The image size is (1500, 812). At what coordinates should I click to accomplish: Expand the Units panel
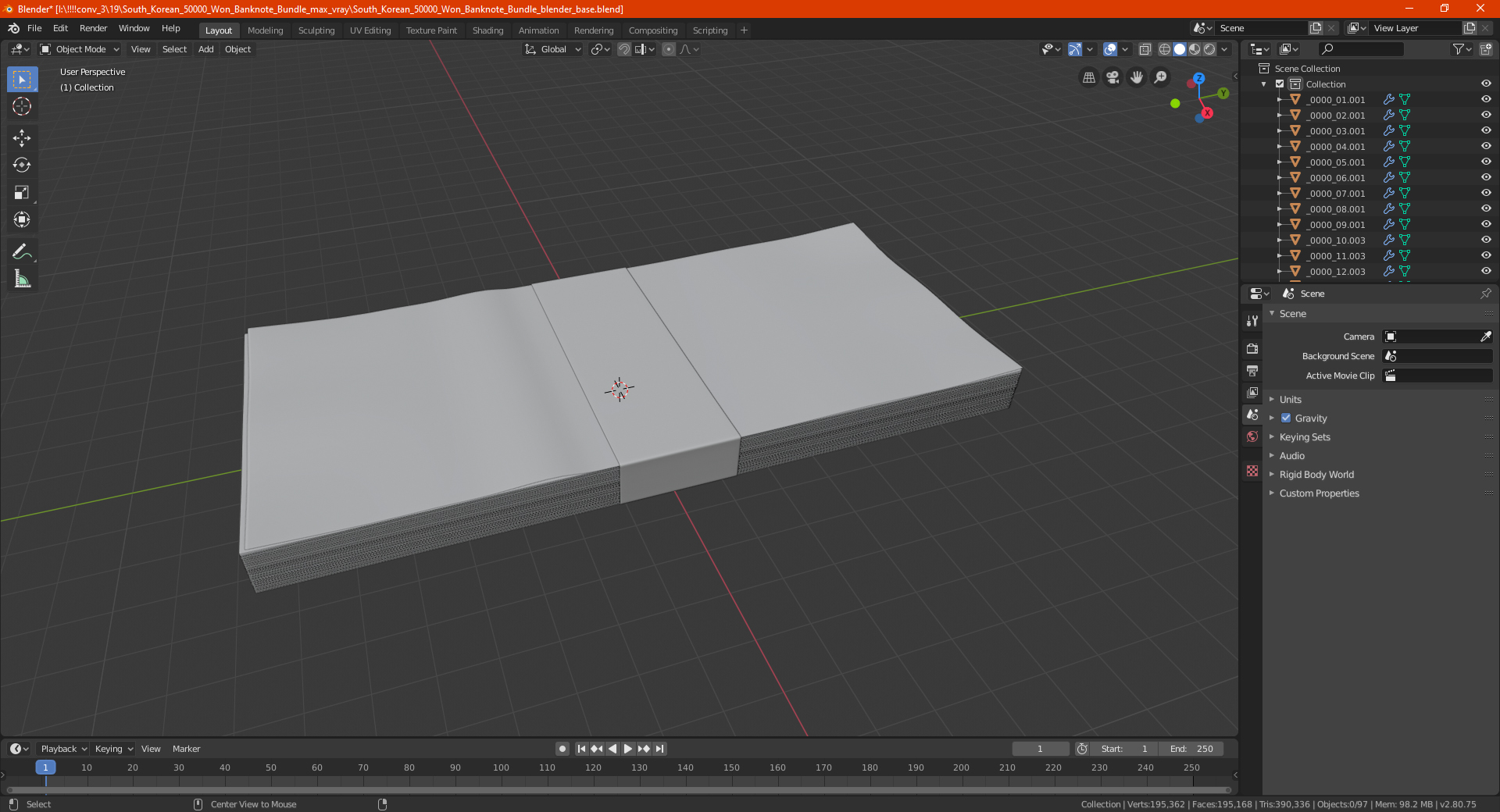click(1290, 399)
